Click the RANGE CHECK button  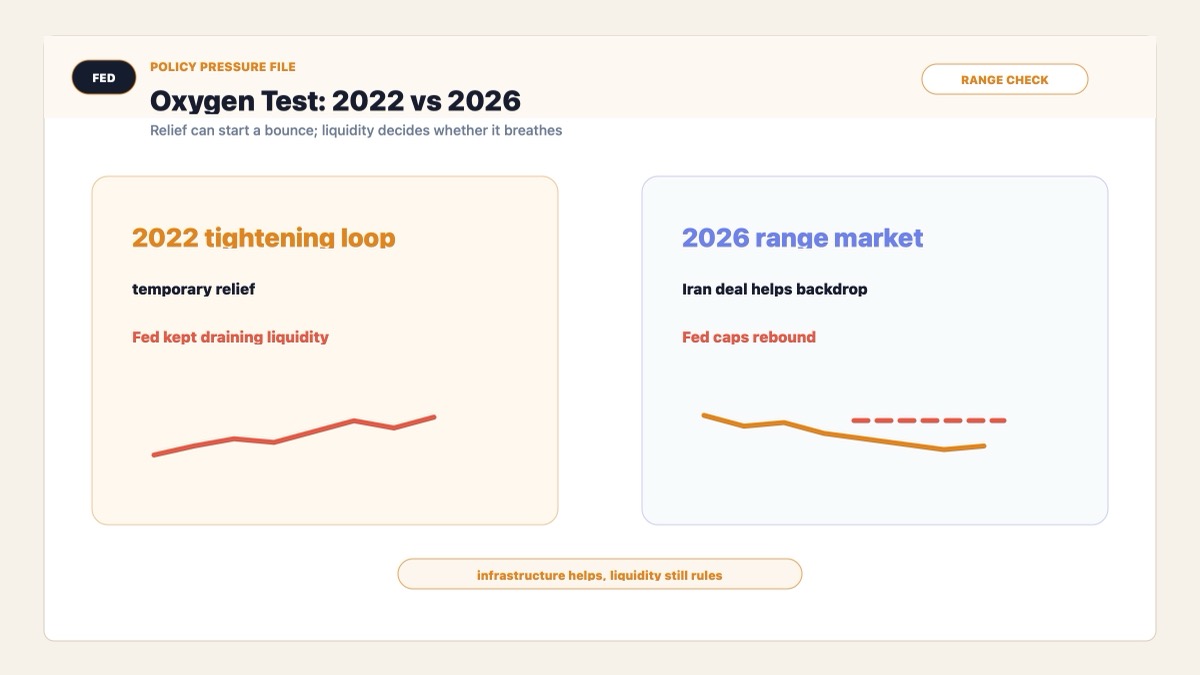click(x=1004, y=80)
